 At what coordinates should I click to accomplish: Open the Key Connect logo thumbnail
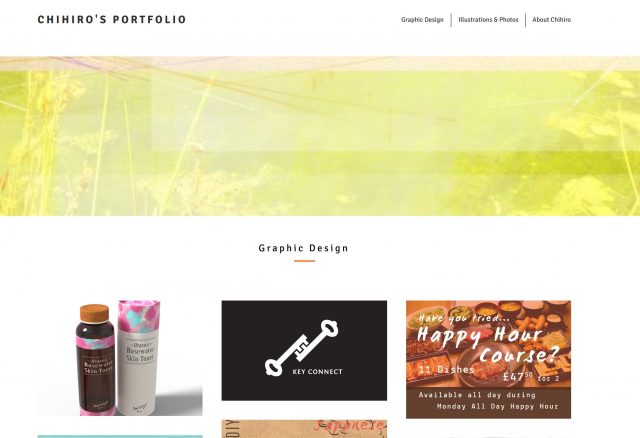[304, 350]
